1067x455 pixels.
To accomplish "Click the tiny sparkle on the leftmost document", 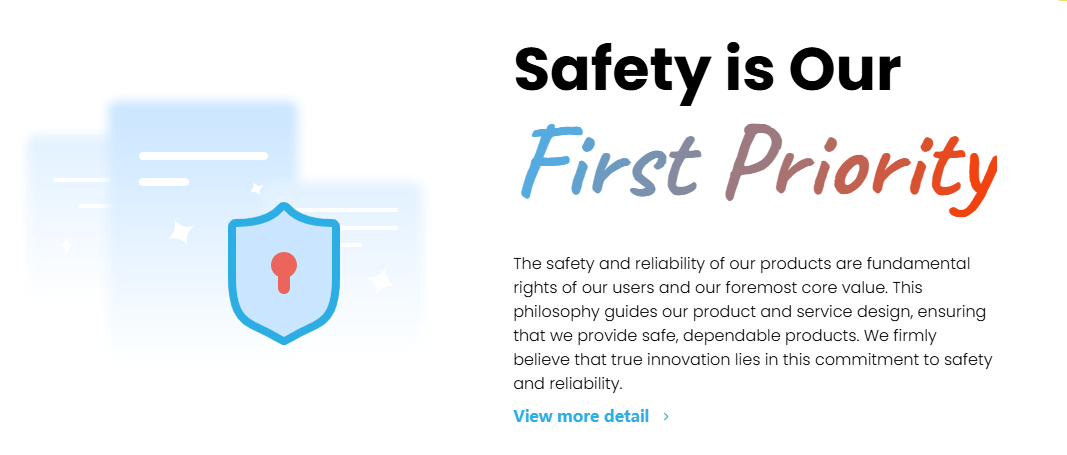I will coord(66,244).
